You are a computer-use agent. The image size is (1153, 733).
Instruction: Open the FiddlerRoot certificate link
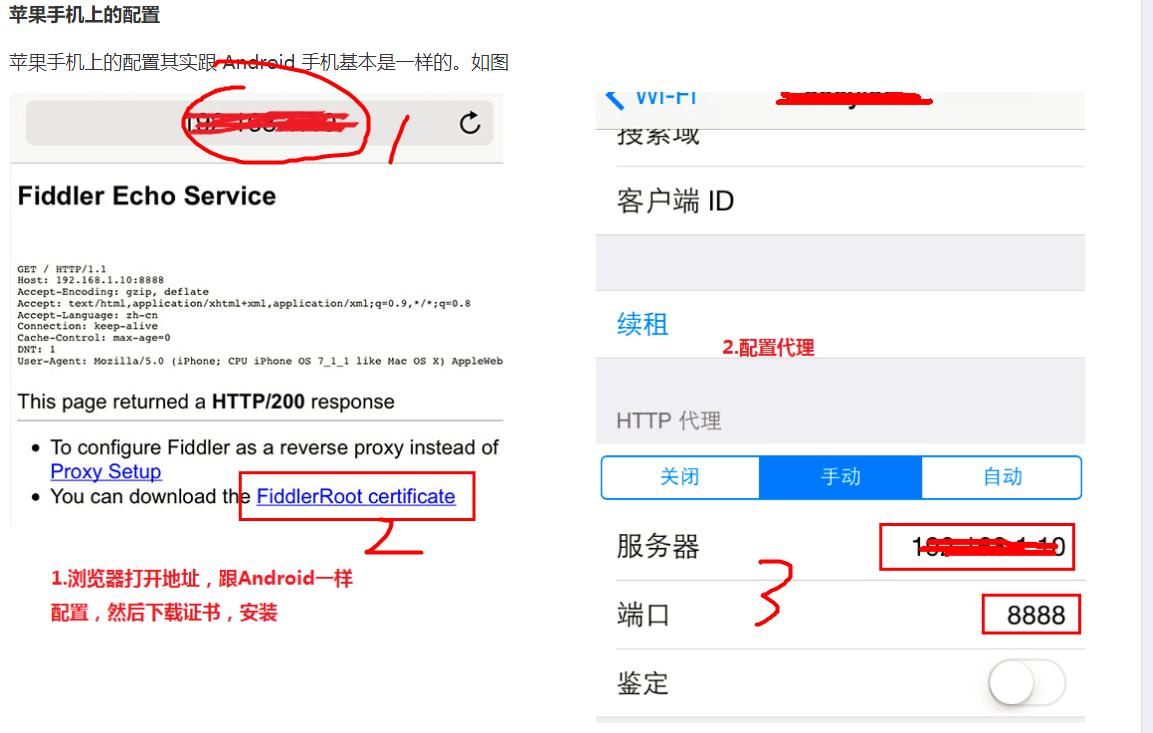(356, 496)
